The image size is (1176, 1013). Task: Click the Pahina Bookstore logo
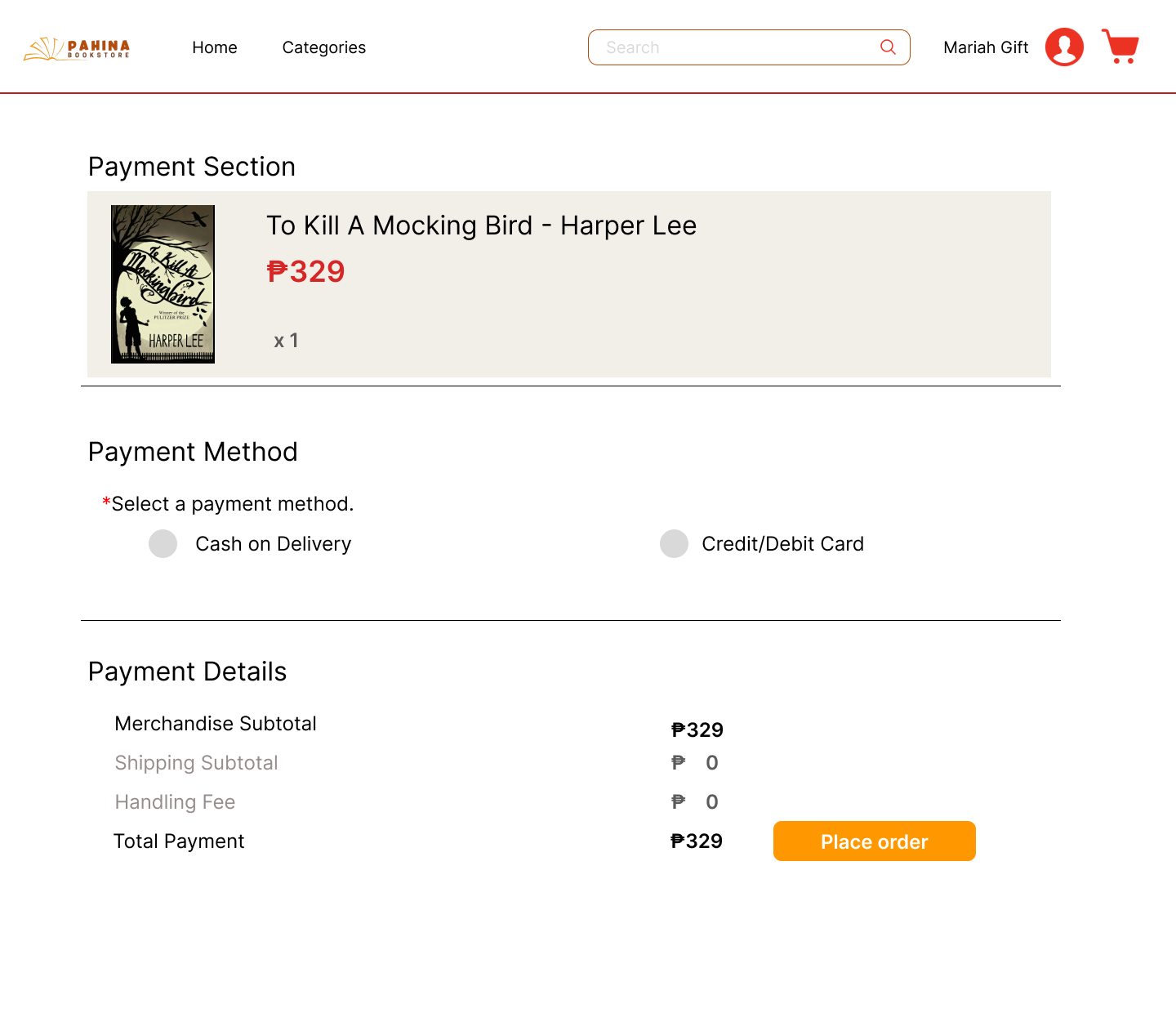77,49
